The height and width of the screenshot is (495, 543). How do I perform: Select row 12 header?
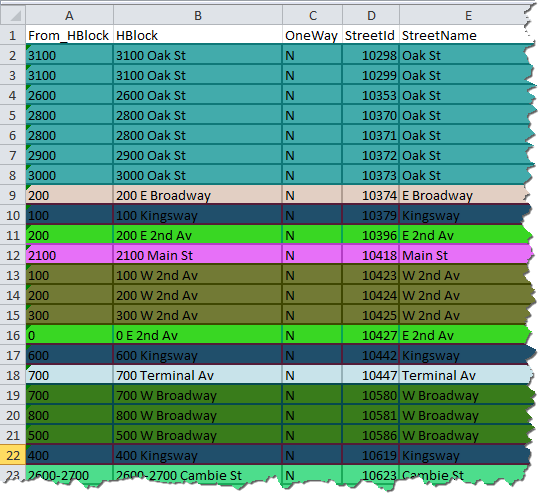[13, 255]
